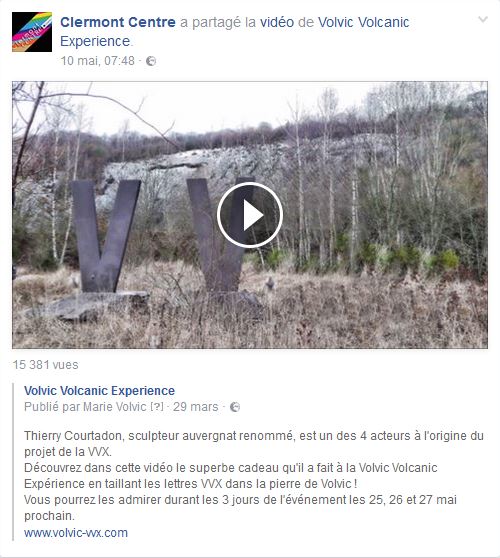Open the Clermont Centre profile picture
Screen dimensions: 500x558
(32, 32)
